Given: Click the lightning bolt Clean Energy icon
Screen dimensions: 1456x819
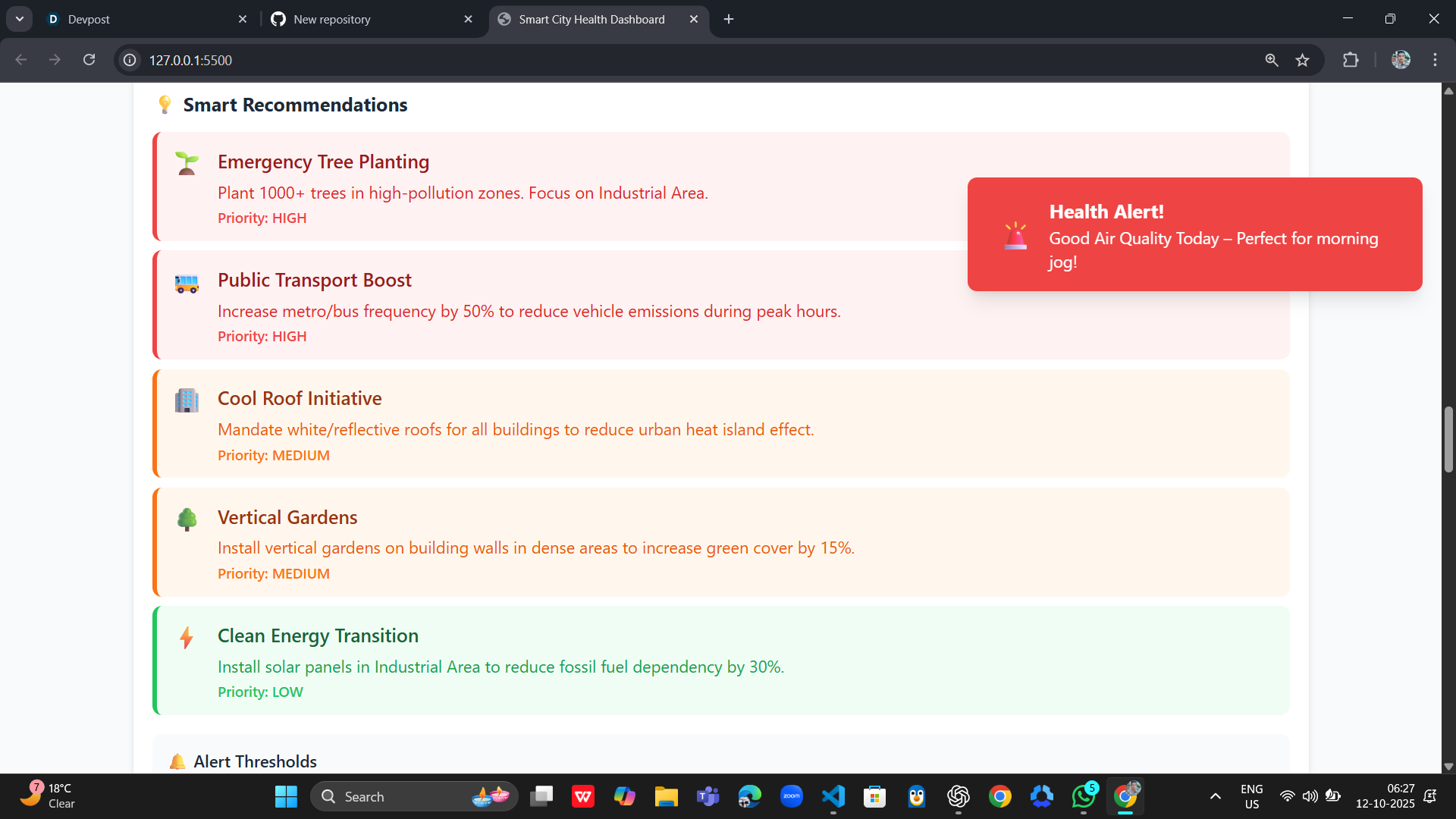Looking at the screenshot, I should (x=187, y=638).
